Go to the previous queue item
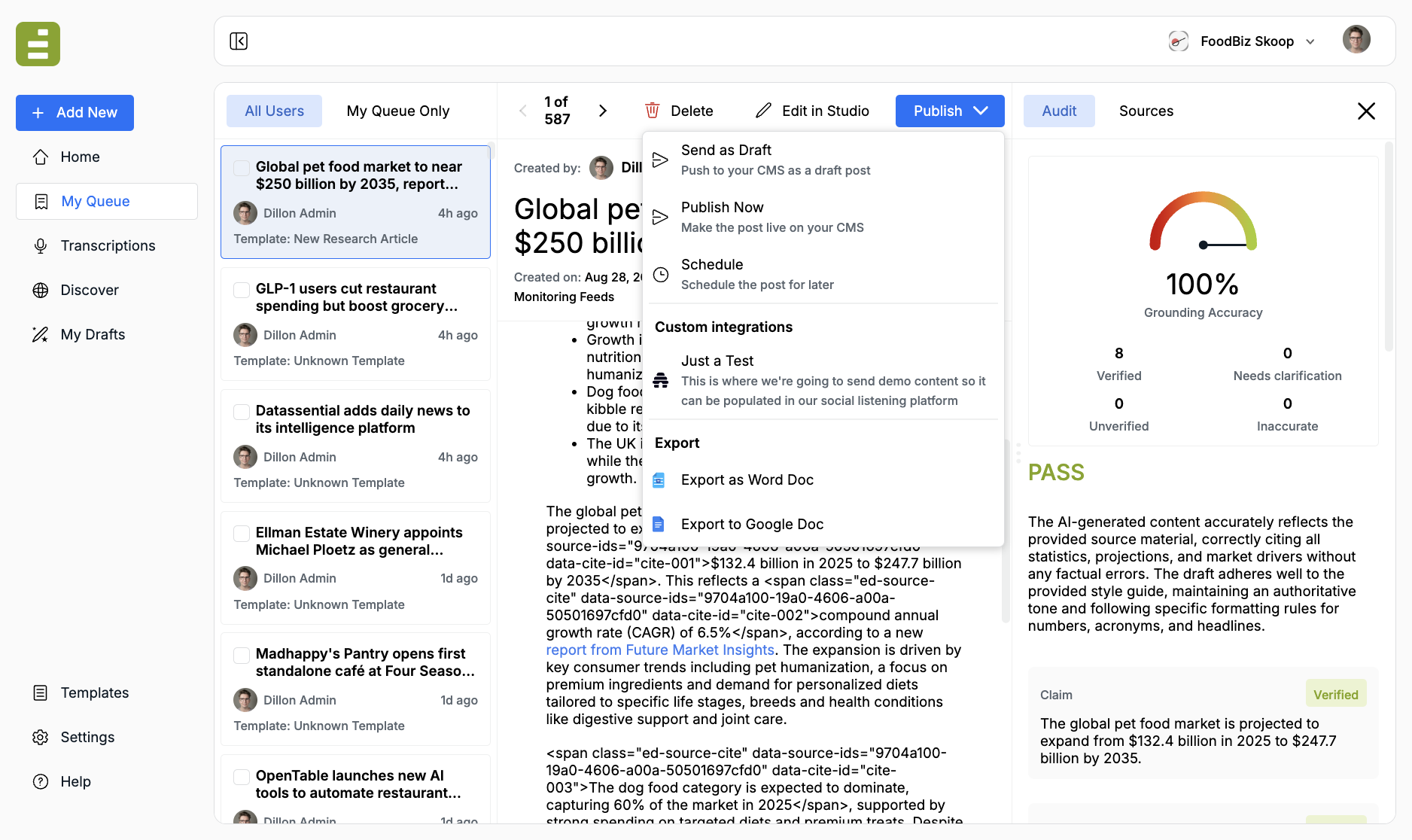 pos(523,111)
